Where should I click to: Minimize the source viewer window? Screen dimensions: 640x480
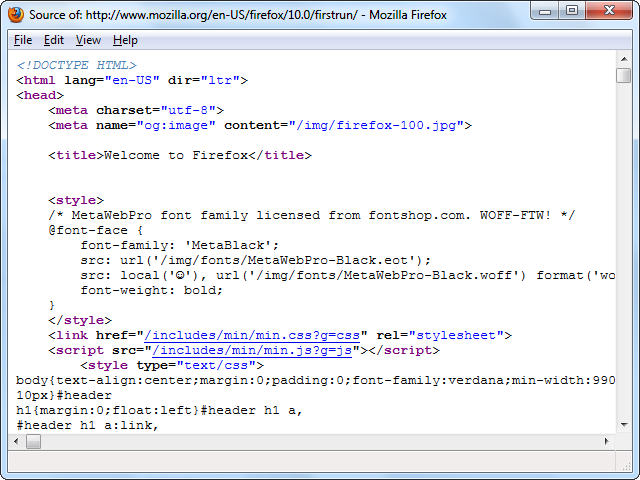tap(545, 11)
